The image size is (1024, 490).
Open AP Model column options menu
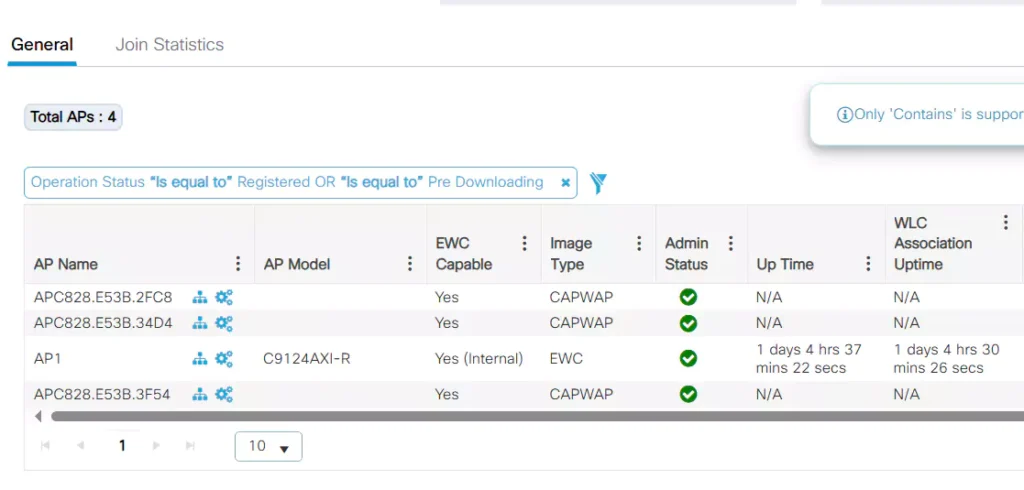[x=410, y=264]
